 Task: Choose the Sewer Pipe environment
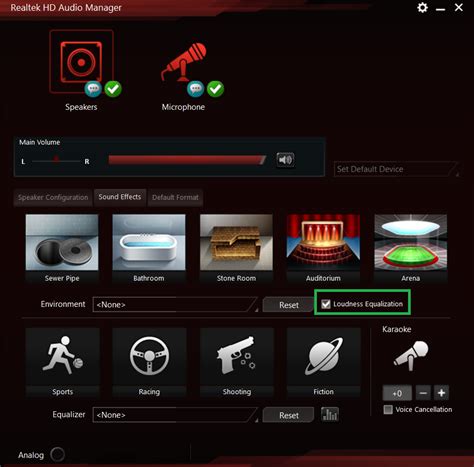point(62,248)
